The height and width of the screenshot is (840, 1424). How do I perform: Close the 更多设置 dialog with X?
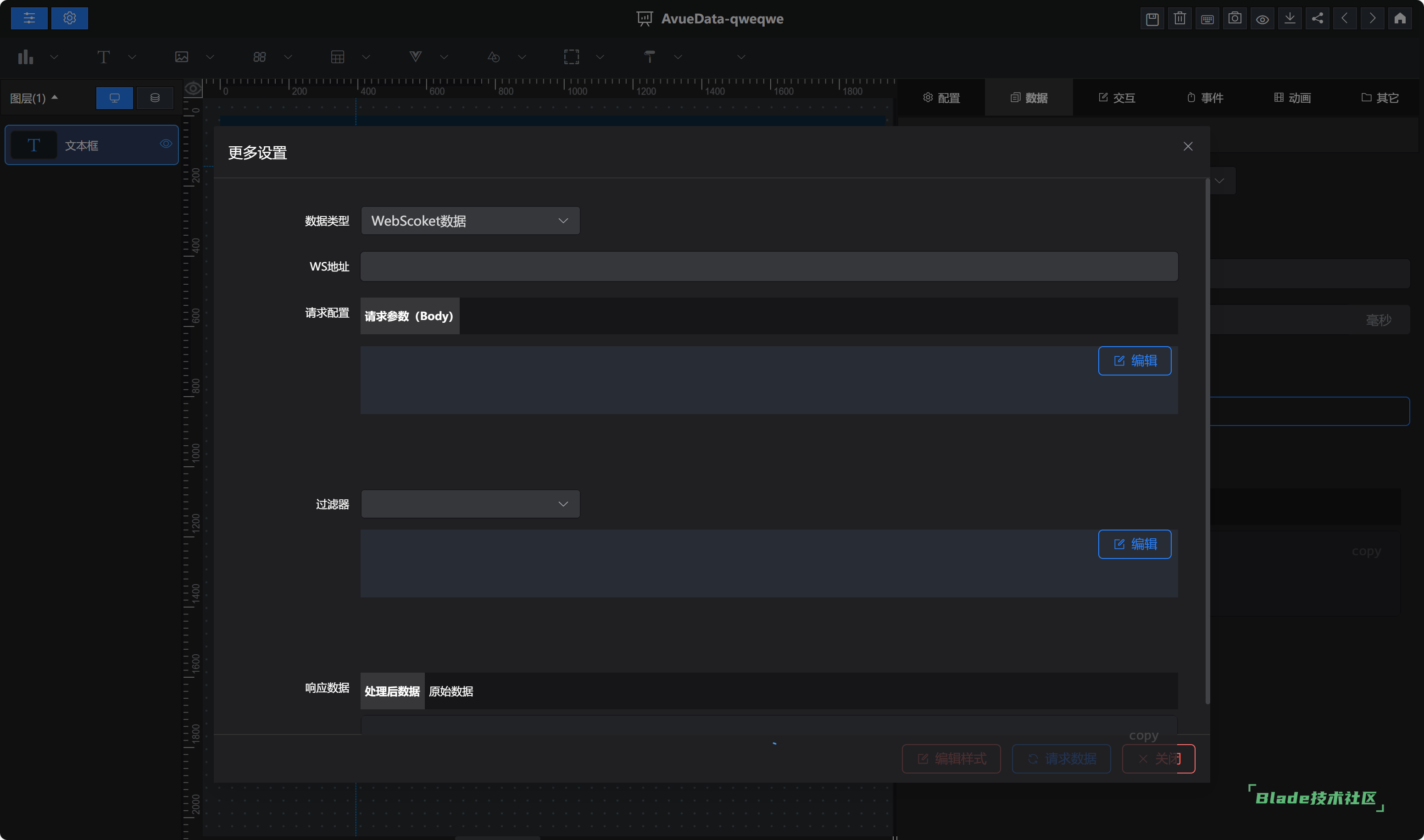[1188, 146]
